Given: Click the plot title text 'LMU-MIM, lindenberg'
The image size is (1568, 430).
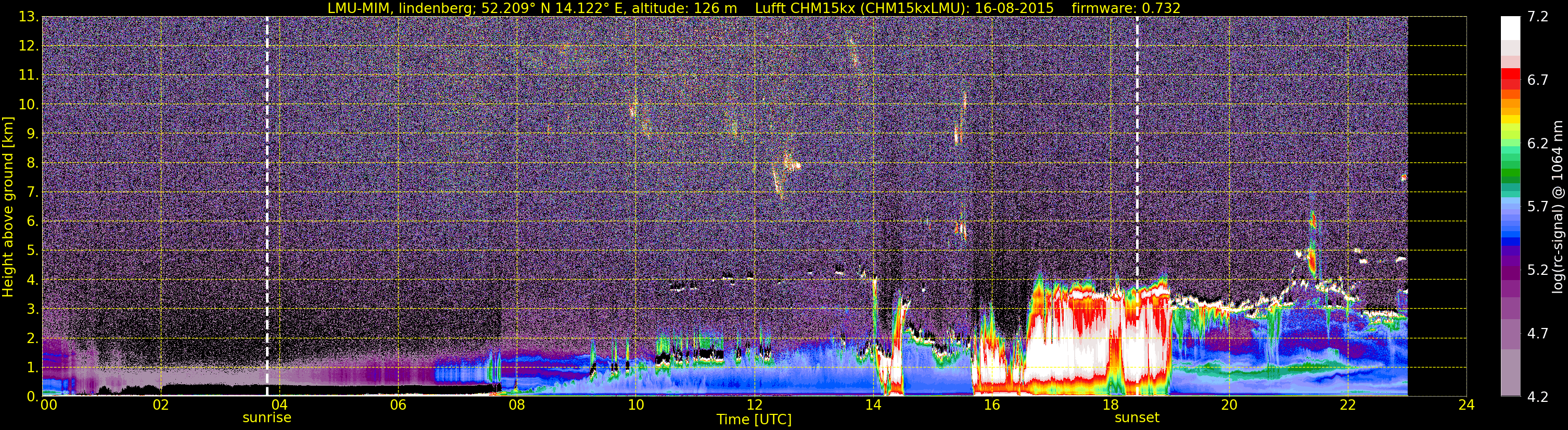Looking at the screenshot, I should point(398,8).
